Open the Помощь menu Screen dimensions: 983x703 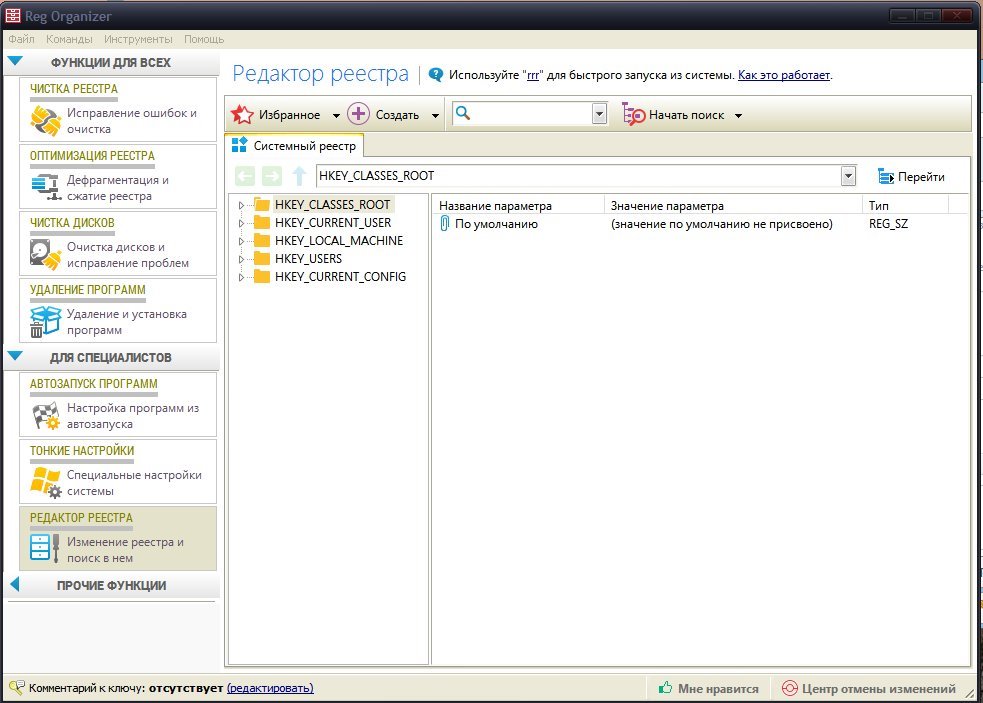[x=204, y=39]
